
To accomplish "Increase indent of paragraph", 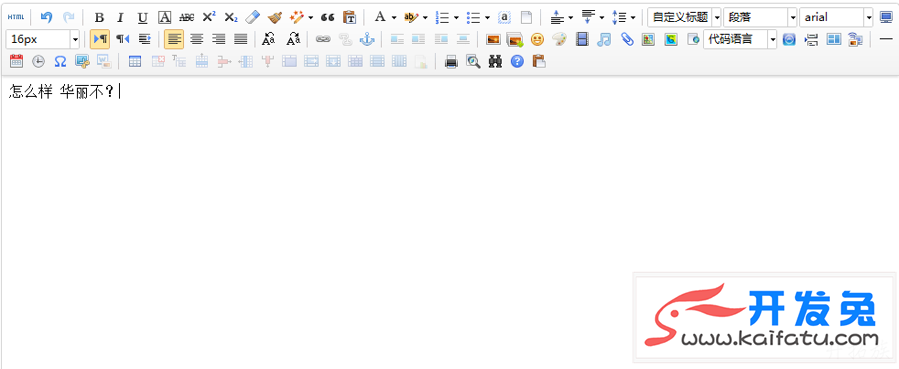I will pos(144,39).
